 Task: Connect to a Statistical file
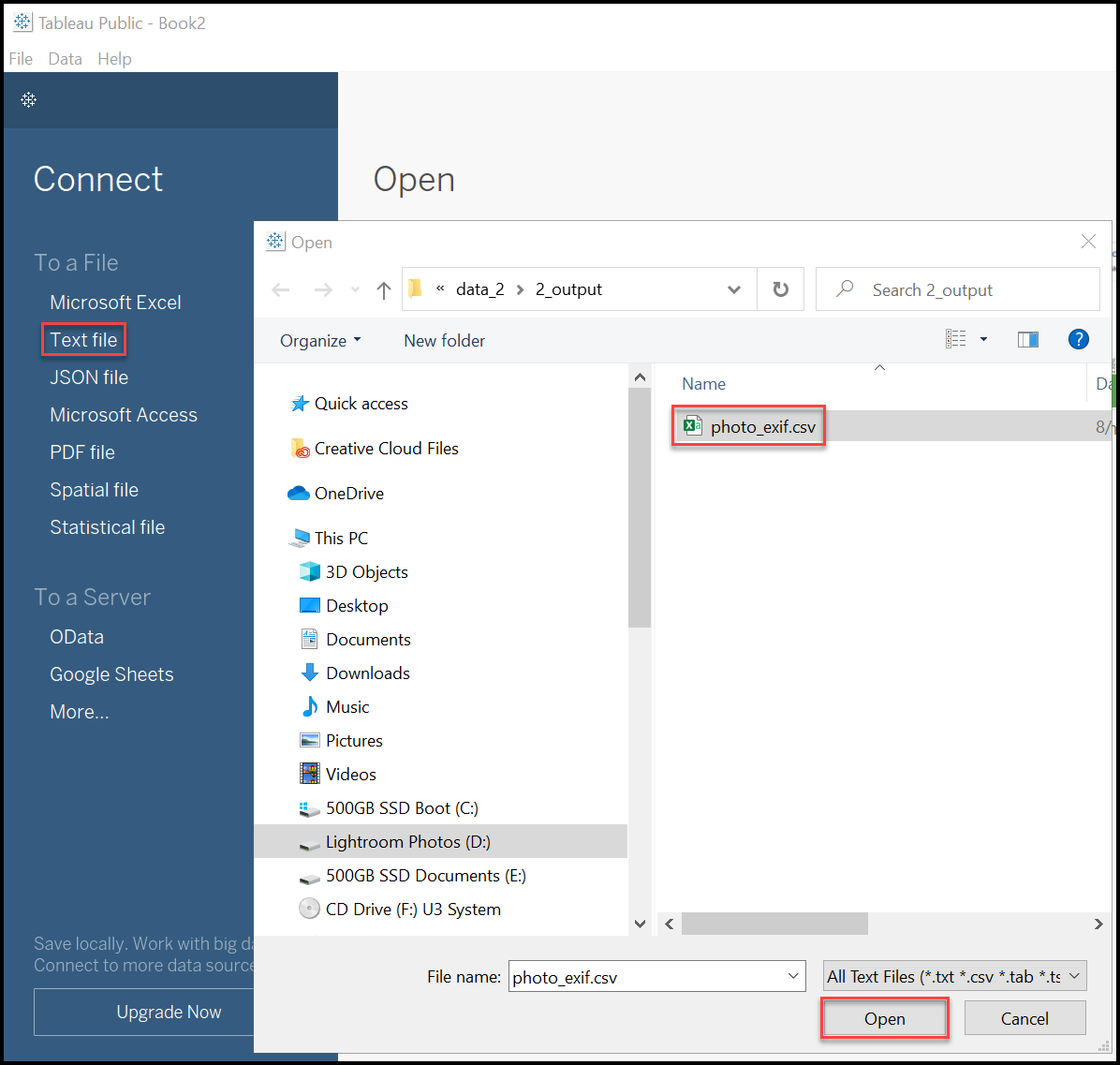tap(107, 527)
